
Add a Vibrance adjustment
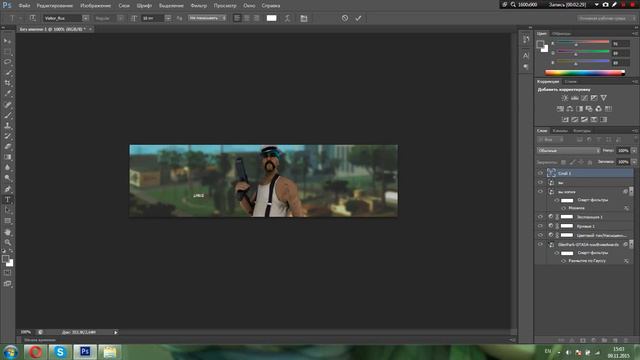pos(604,98)
